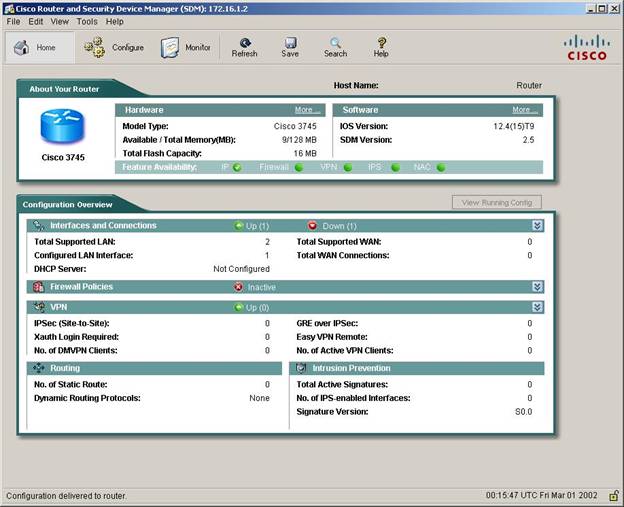The width and height of the screenshot is (624, 507).
Task: Click the IPSec (Site-to-Site) label
Action: tap(72, 323)
